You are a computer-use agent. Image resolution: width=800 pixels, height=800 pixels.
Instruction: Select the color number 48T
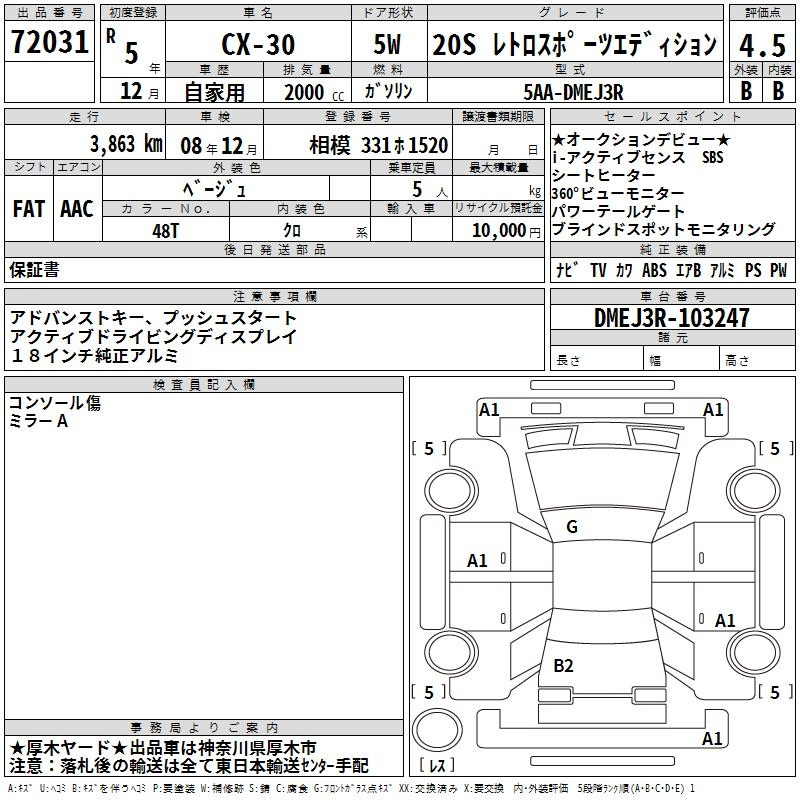165,230
